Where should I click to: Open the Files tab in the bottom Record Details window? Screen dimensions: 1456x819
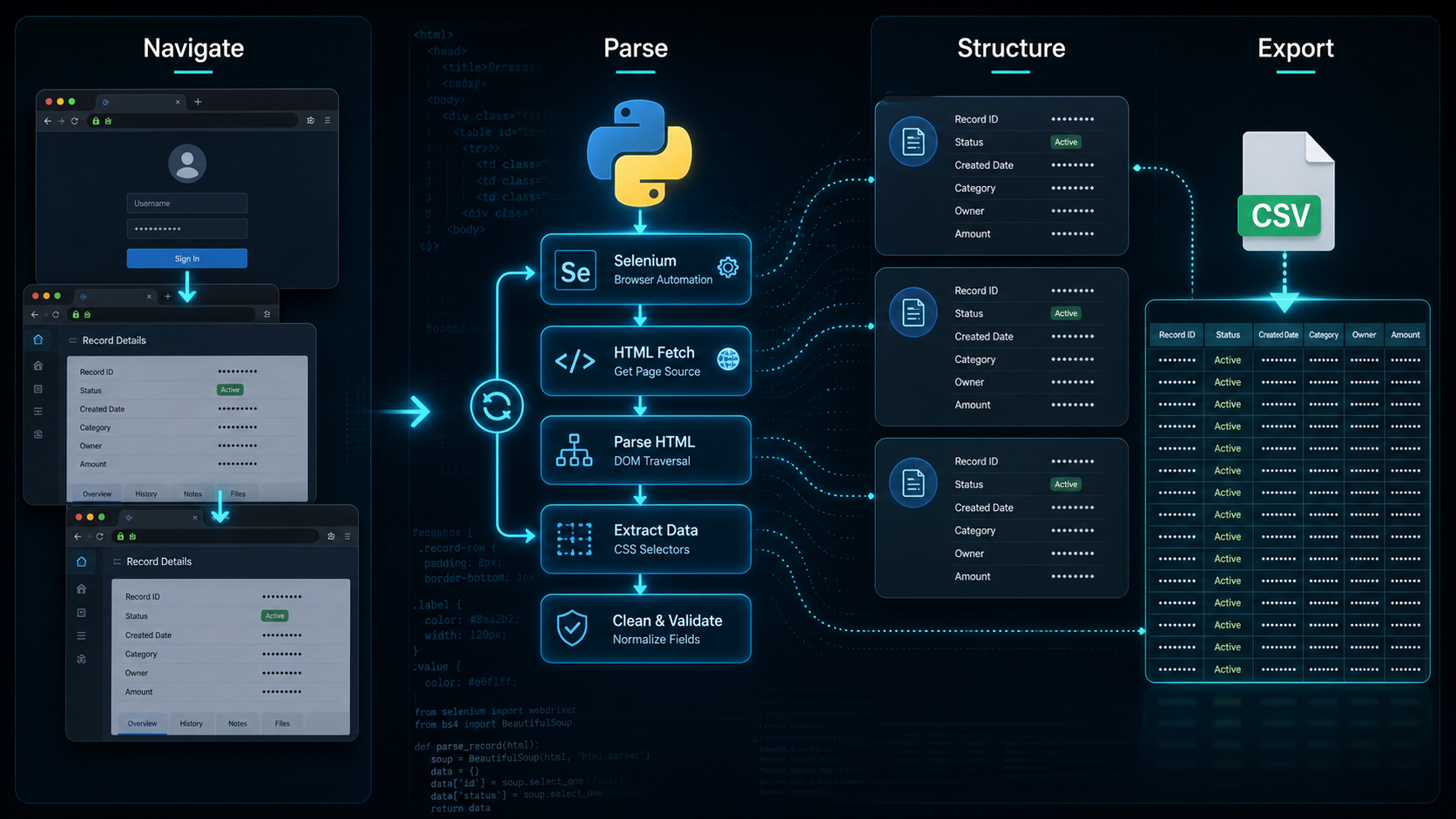(x=282, y=723)
